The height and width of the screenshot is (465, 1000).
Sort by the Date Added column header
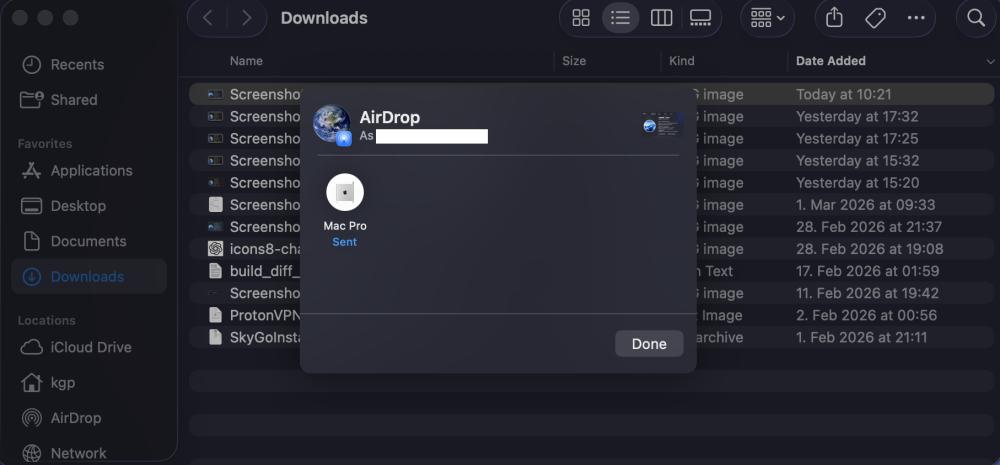(830, 61)
